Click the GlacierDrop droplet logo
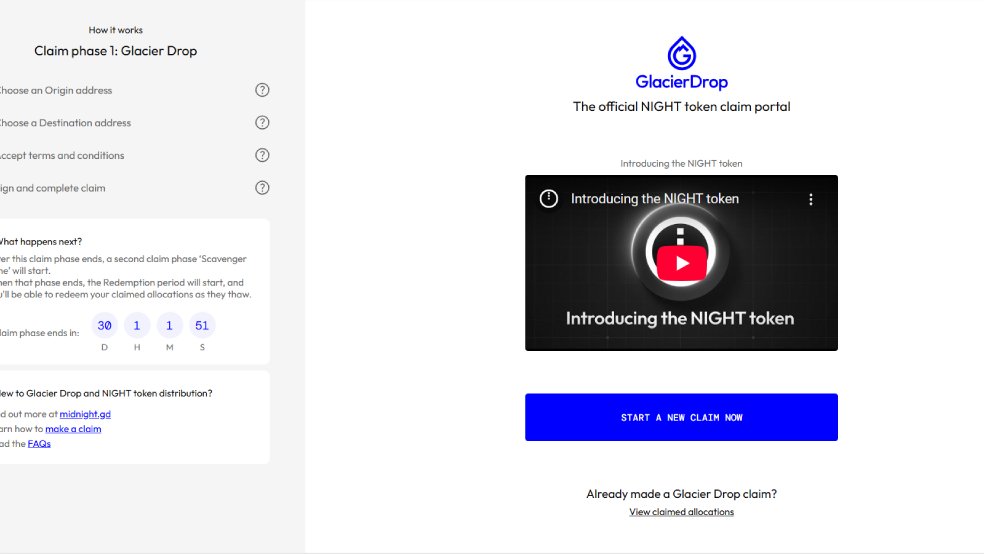984x554 pixels. coord(682,53)
